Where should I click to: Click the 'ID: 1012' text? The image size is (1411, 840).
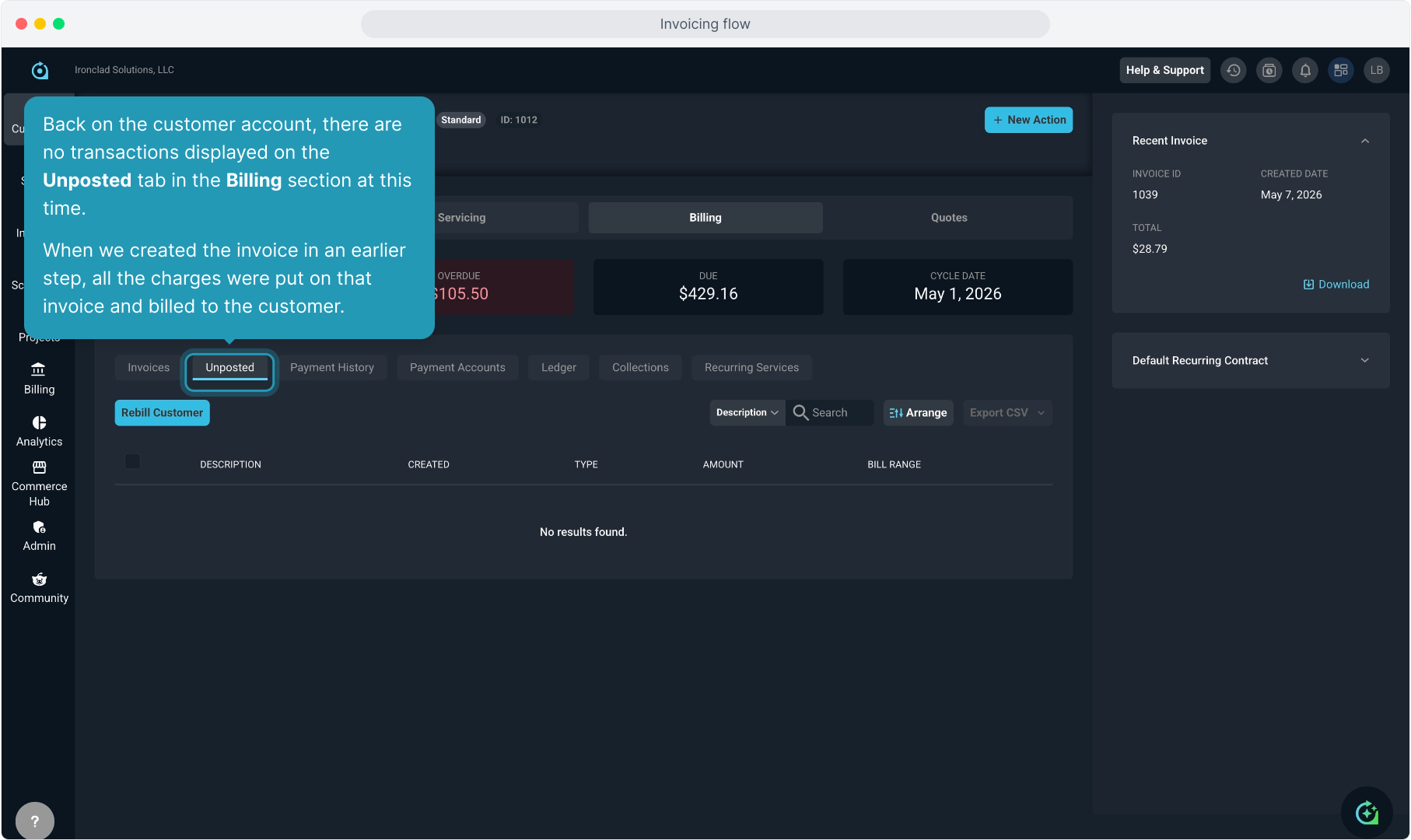[x=519, y=120]
